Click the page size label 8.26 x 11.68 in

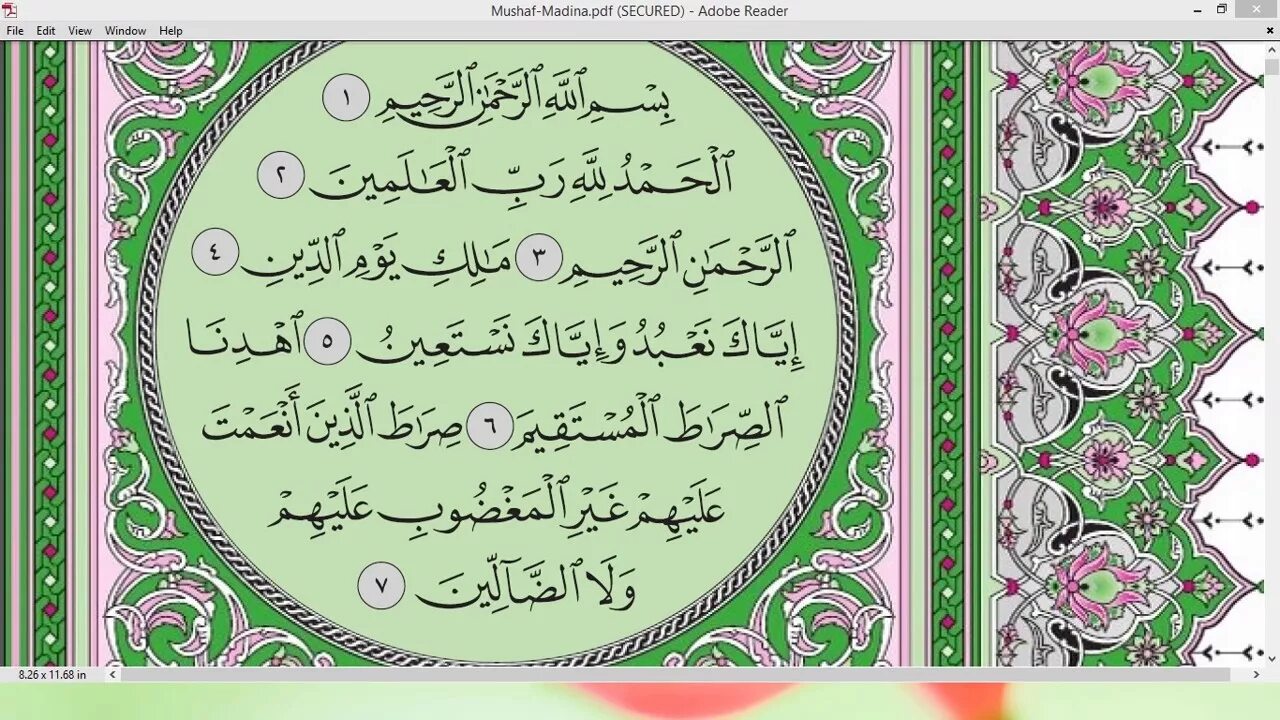52,675
